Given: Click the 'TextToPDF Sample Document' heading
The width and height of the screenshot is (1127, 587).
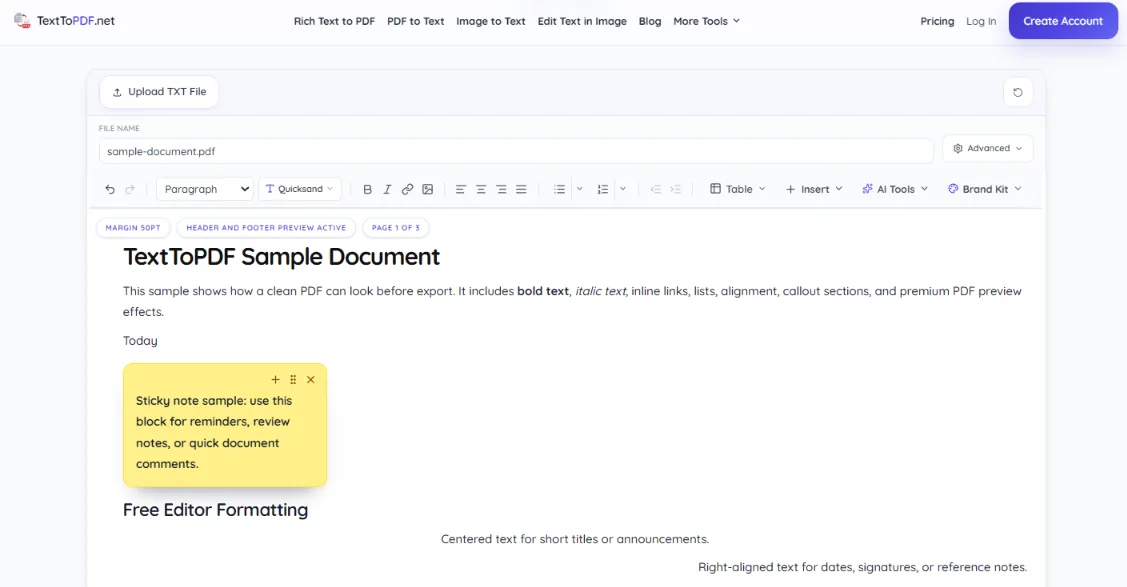Looking at the screenshot, I should [281, 256].
